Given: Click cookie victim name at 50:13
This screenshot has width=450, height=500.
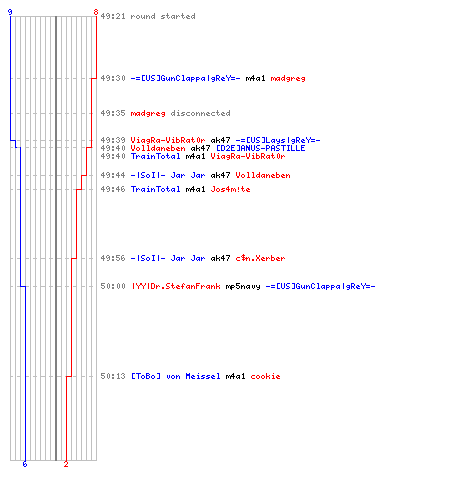Looking at the screenshot, I should coord(265,376).
